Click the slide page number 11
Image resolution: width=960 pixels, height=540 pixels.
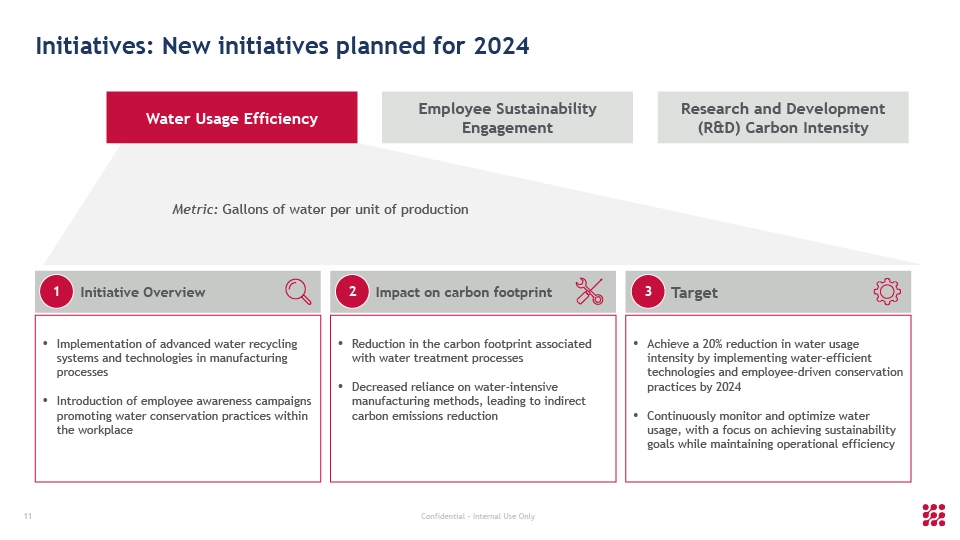[x=28, y=516]
